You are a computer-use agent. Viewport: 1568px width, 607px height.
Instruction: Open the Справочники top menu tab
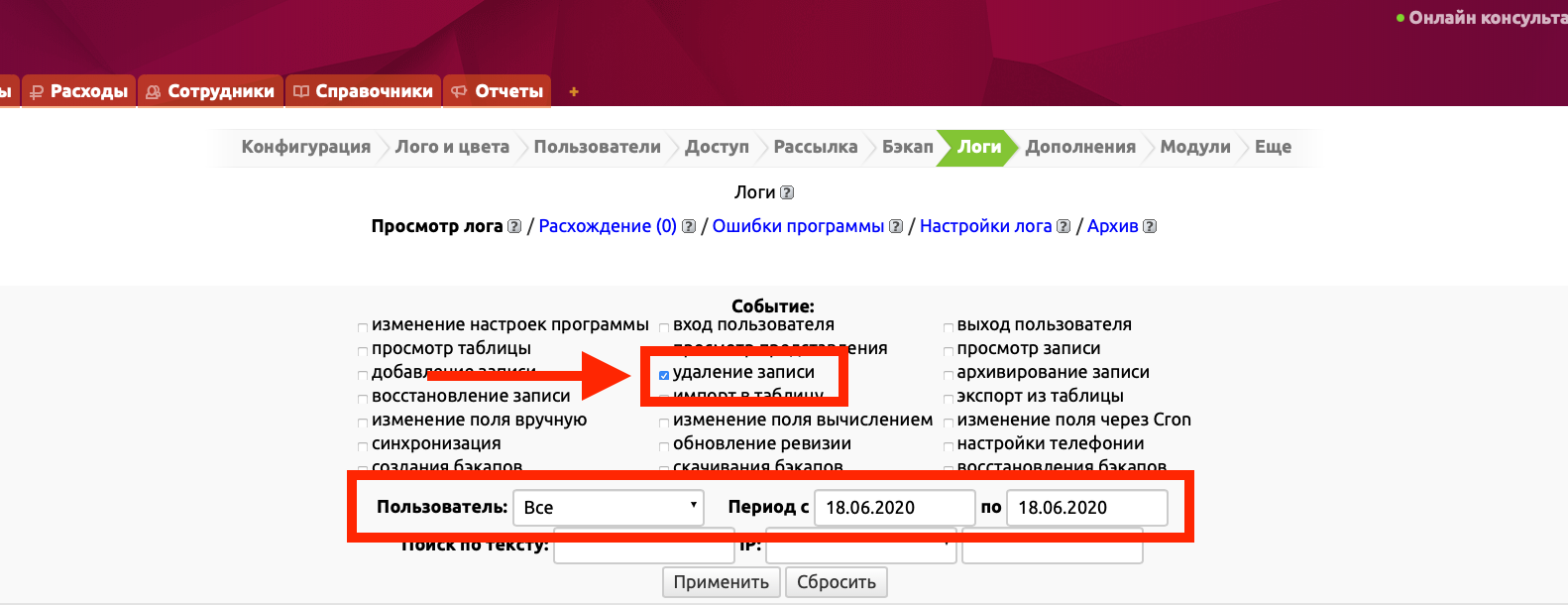click(x=364, y=91)
